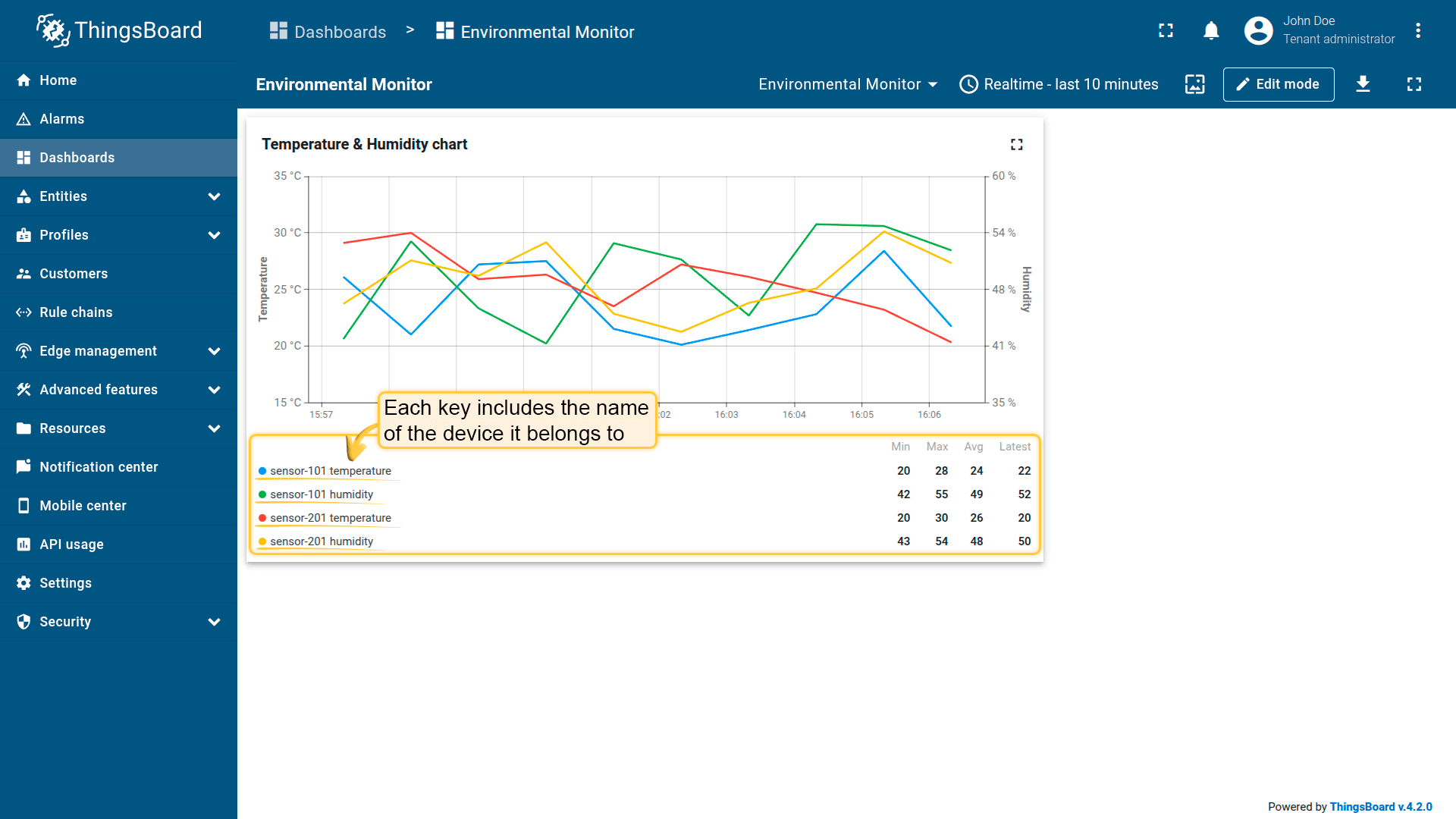Hide the sensor-201 temperature series
This screenshot has width=1456, height=819.
(x=331, y=518)
